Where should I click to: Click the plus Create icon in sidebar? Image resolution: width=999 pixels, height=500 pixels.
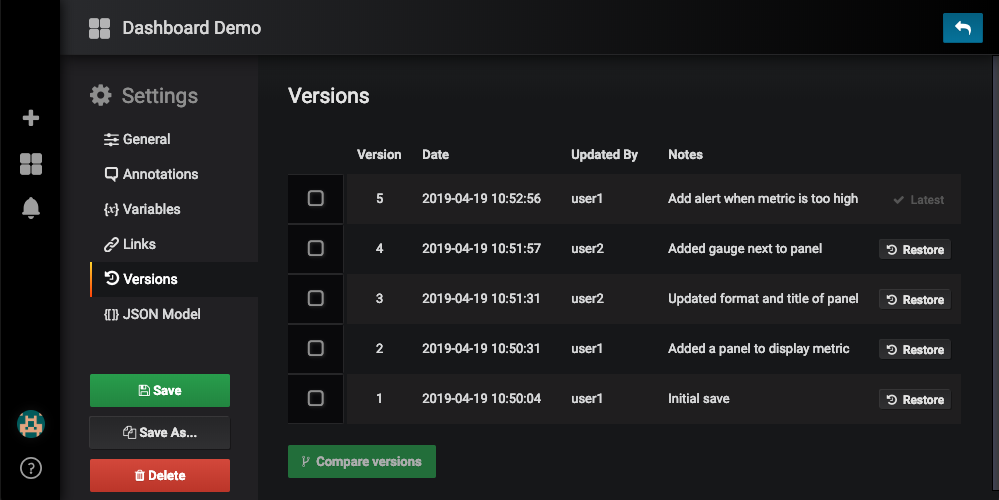point(30,118)
